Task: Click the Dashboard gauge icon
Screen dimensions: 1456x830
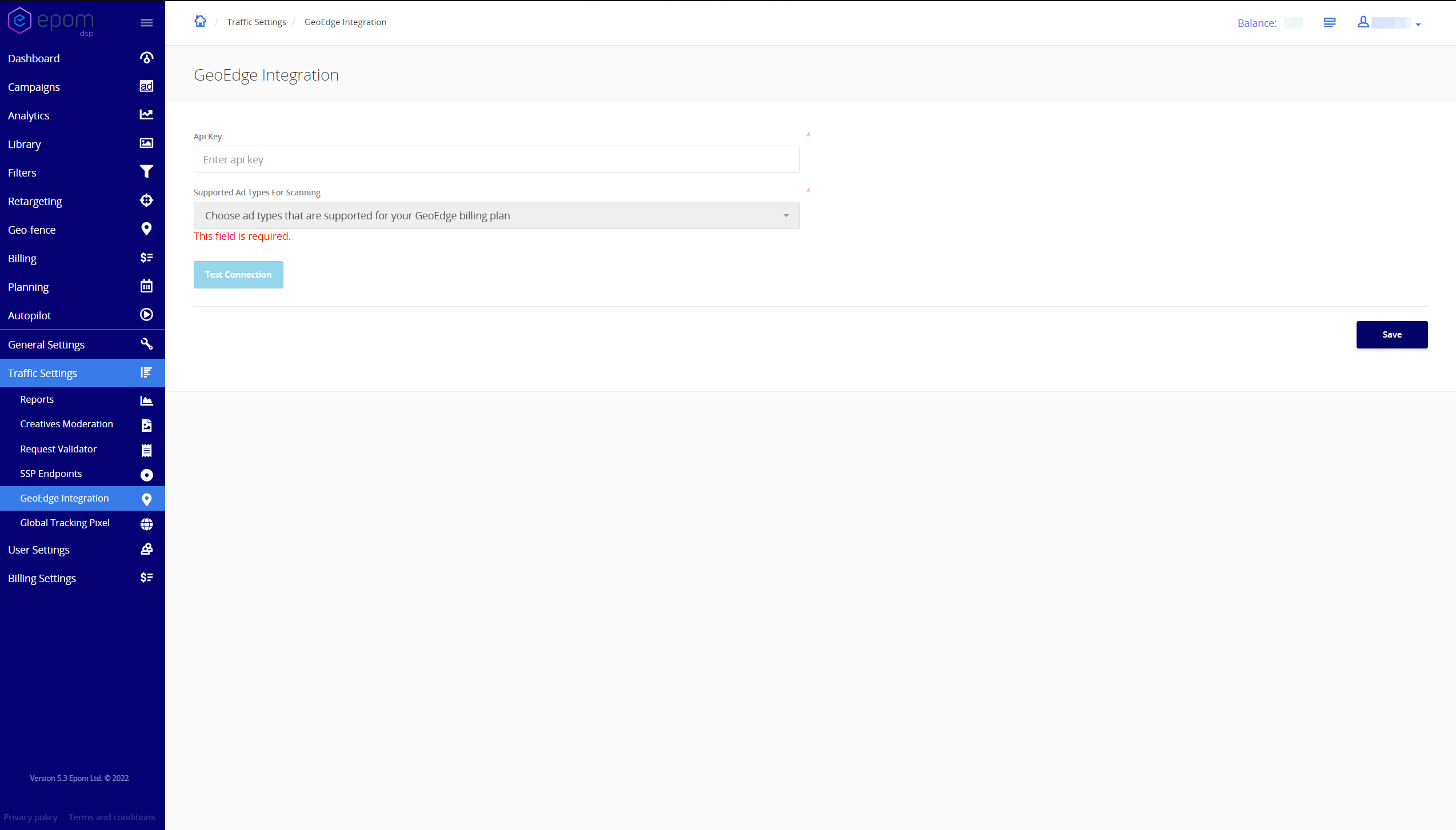Action: [x=146, y=58]
